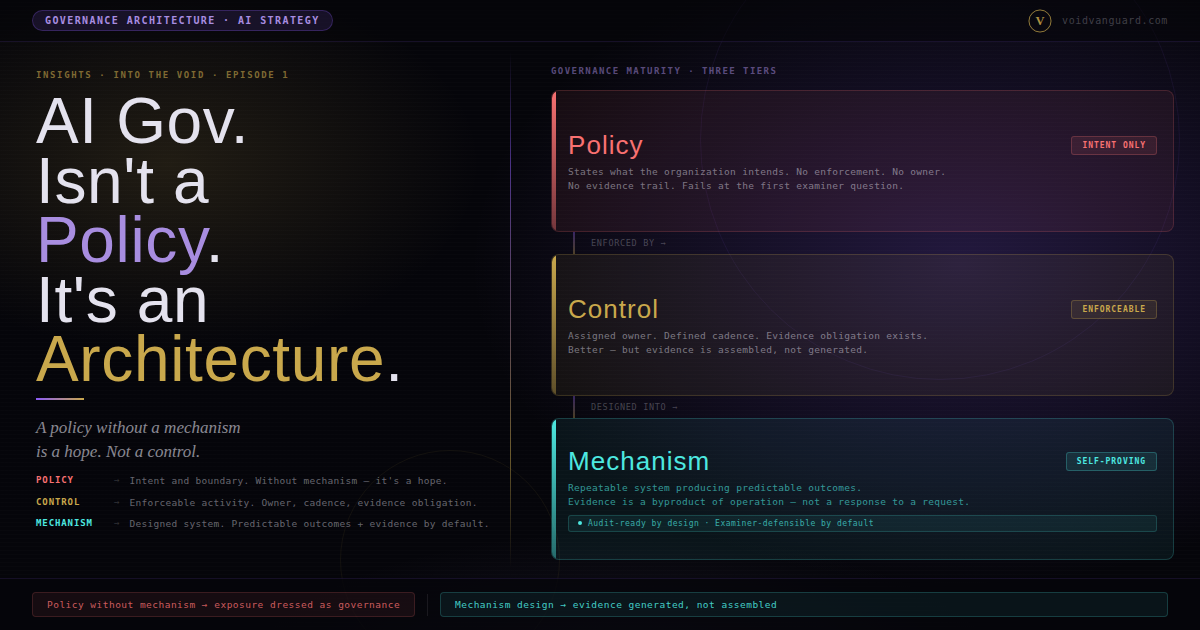This screenshot has height=630, width=1200.
Task: Click 'Intent and boundary' legend description
Action: [x=288, y=481]
